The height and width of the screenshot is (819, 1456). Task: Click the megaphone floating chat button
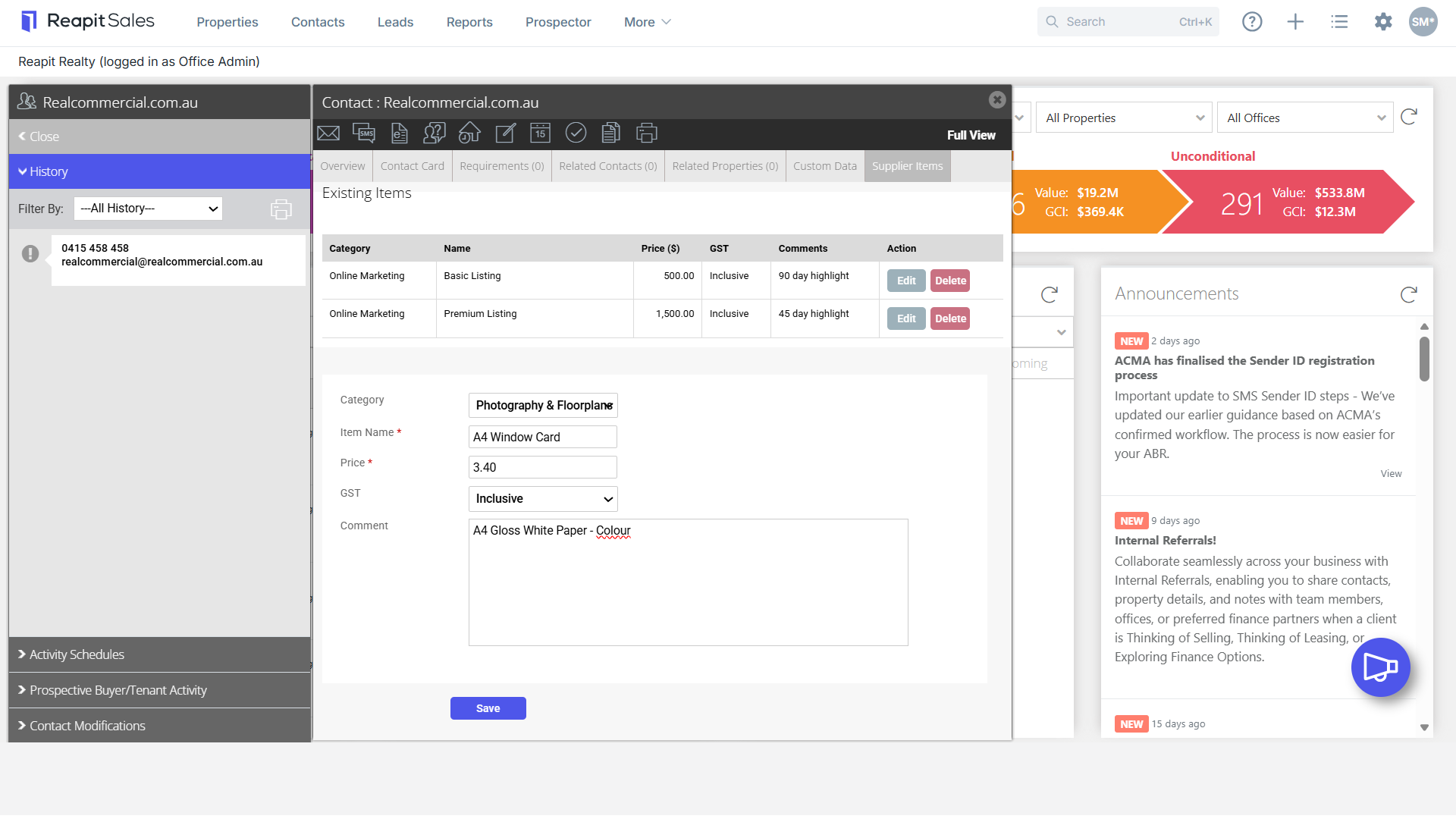[x=1380, y=667]
